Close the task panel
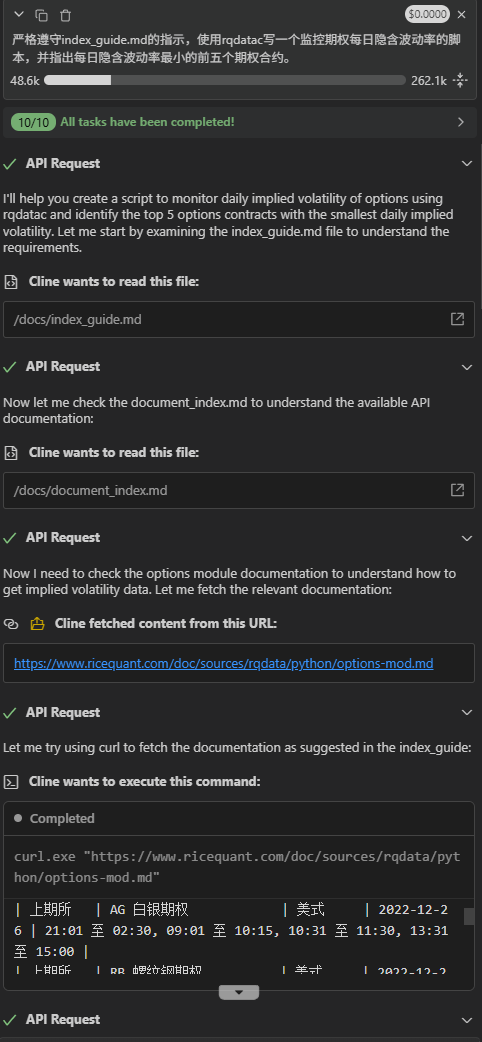Viewport: 482px width, 1042px height. tap(461, 15)
